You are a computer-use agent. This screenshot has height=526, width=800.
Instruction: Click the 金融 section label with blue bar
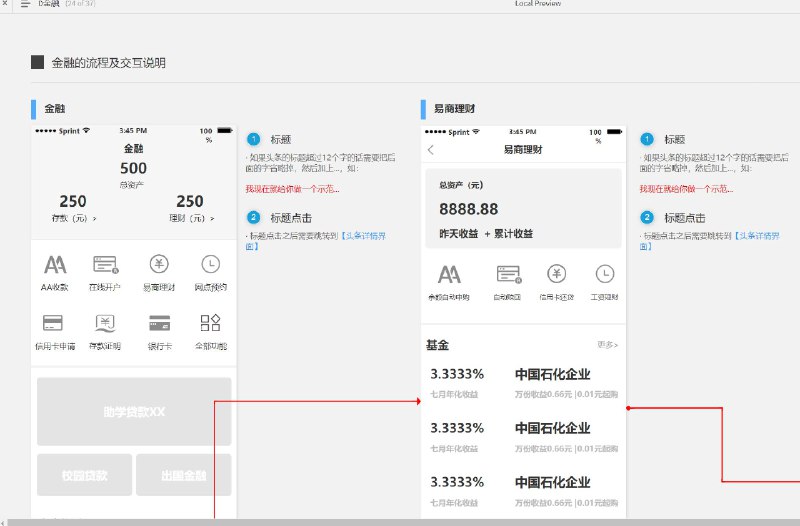55,109
